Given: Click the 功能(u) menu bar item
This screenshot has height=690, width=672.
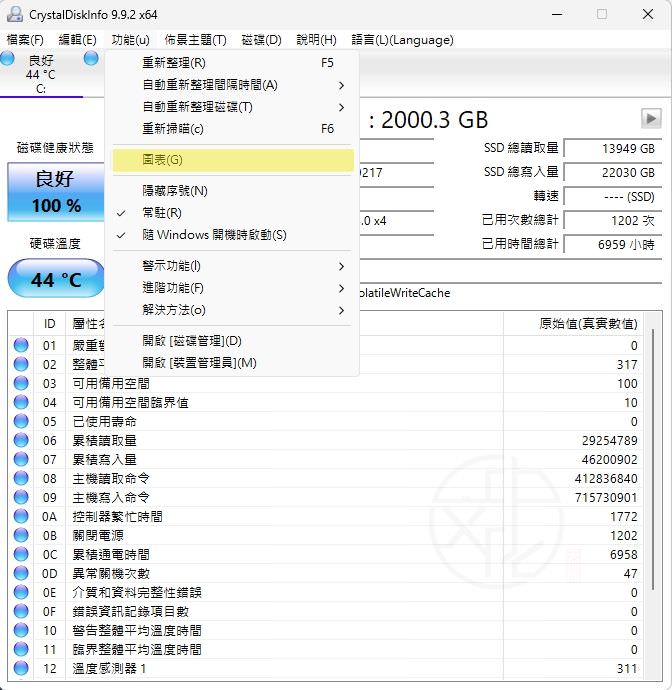Looking at the screenshot, I should [130, 40].
